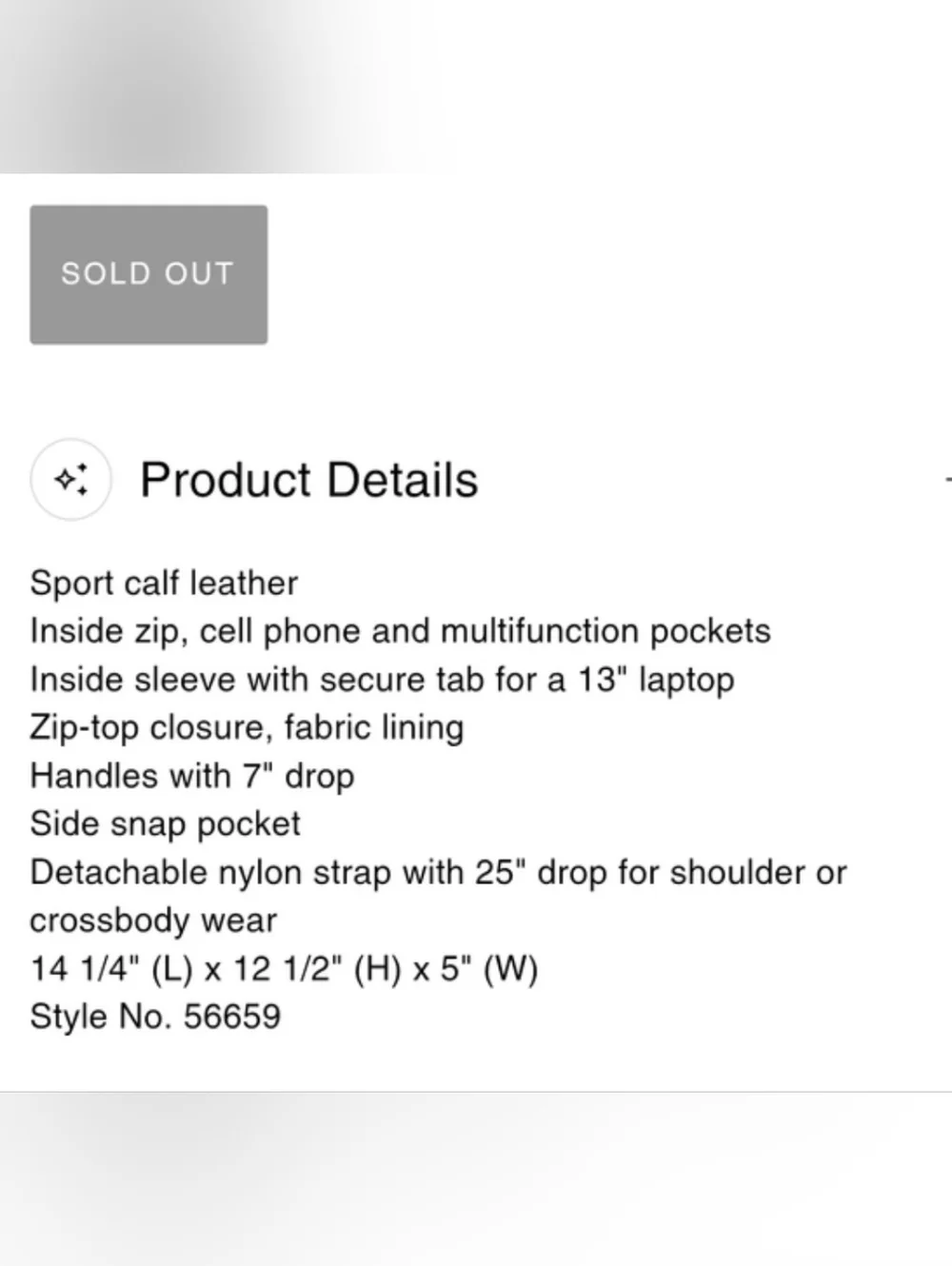Click the 13" laptop sleeve detail
This screenshot has height=1266, width=952.
(382, 680)
